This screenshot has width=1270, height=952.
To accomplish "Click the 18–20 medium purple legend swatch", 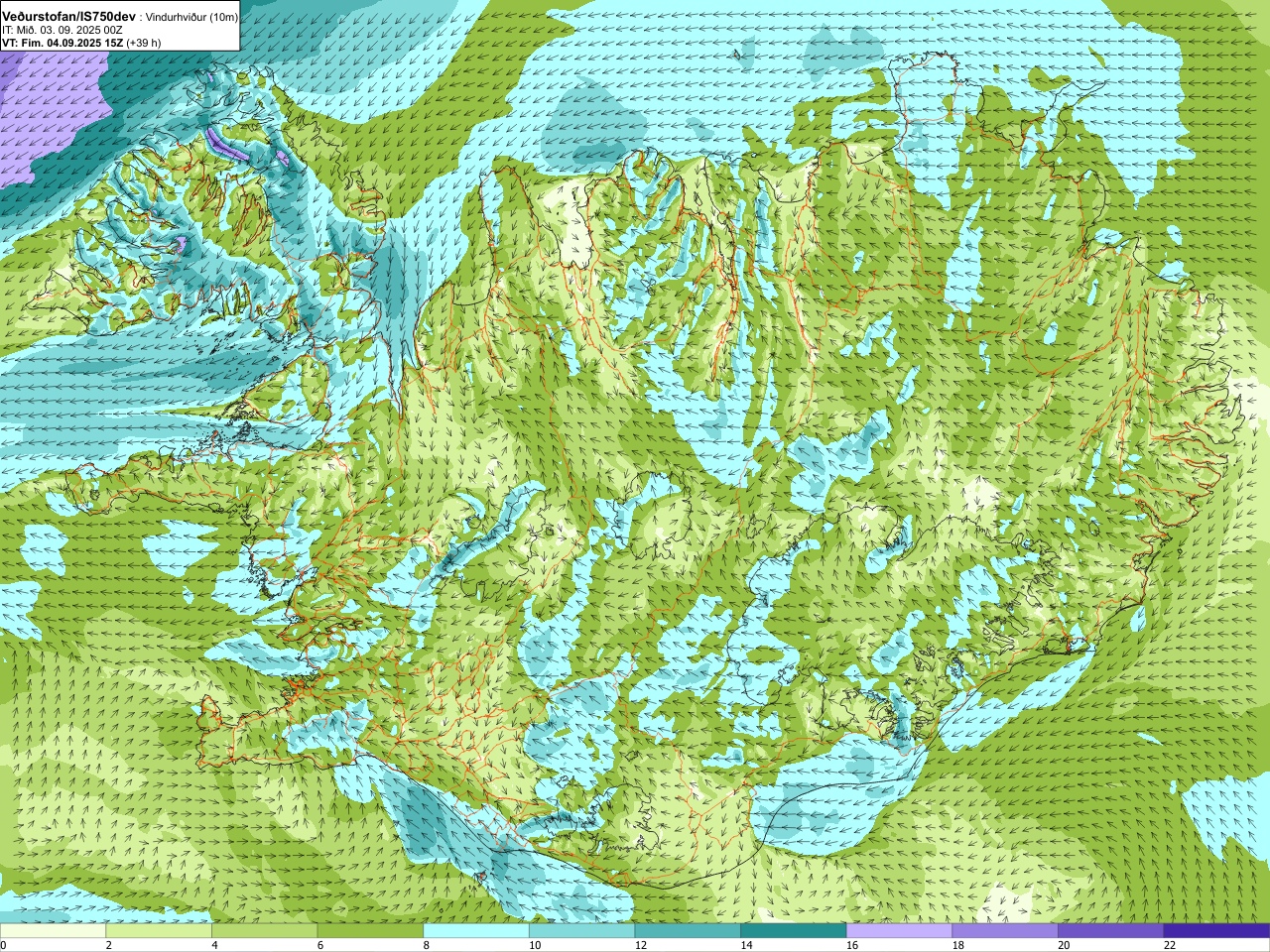I will click(x=1005, y=931).
